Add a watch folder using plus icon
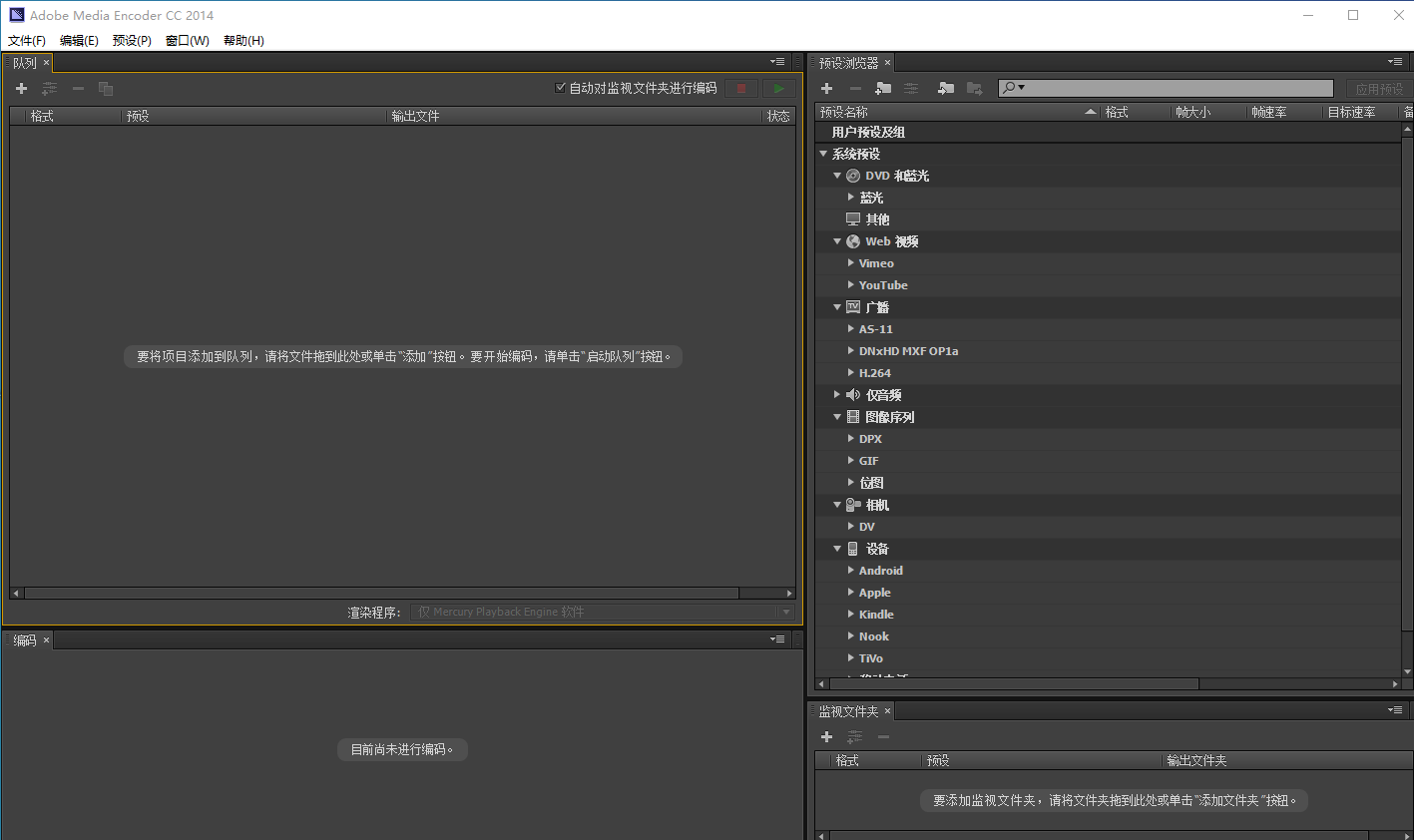1414x840 pixels. 826,737
